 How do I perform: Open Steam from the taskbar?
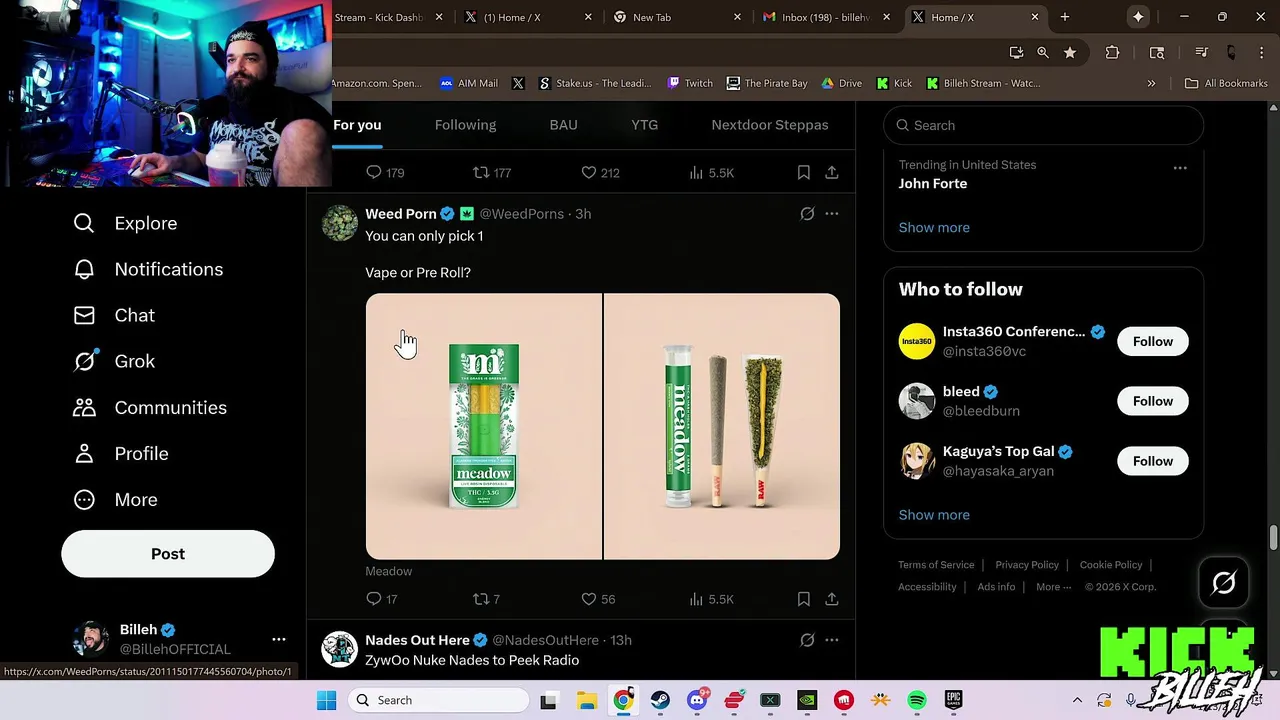(660, 700)
